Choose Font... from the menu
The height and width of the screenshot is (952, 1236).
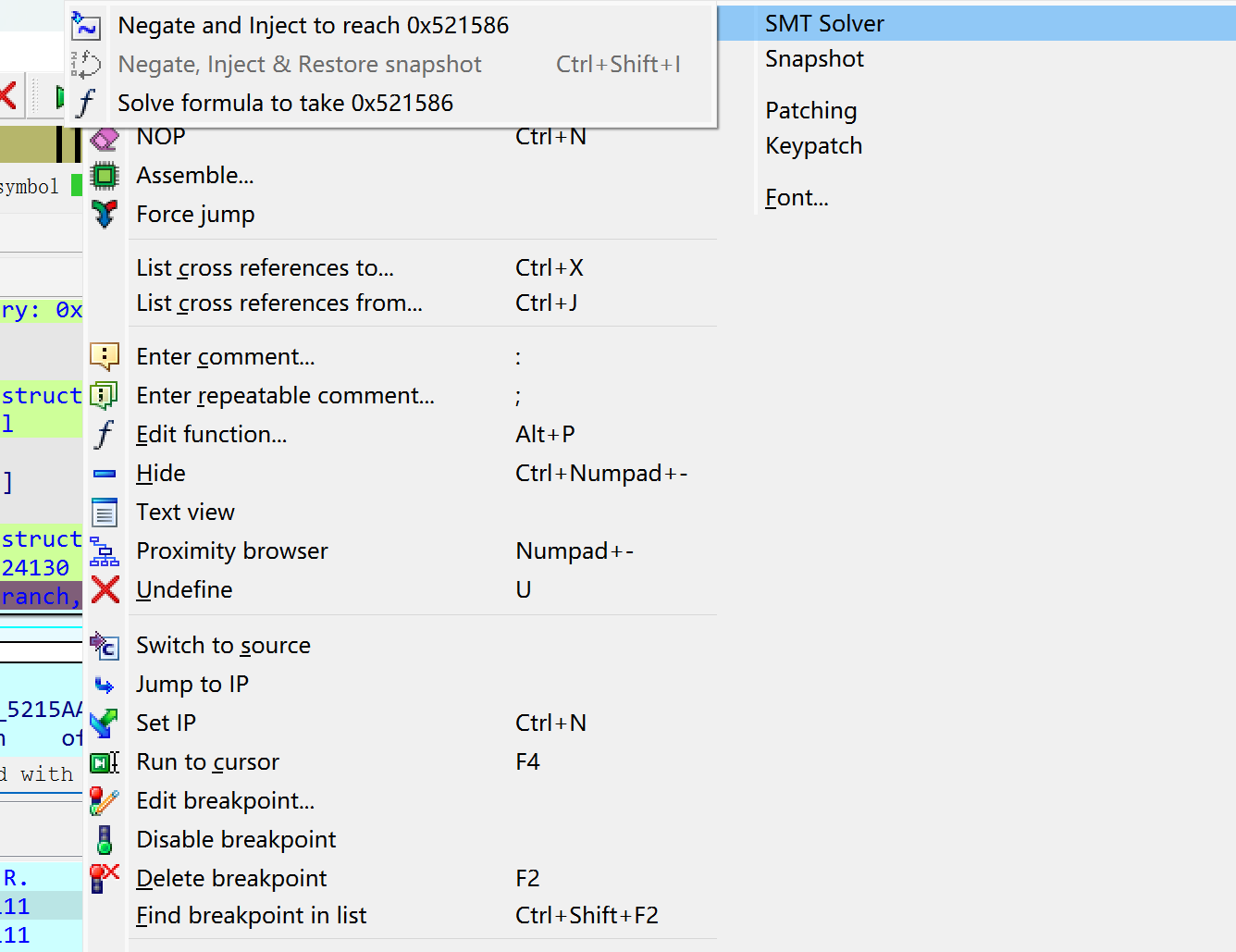pyautogui.click(x=797, y=198)
